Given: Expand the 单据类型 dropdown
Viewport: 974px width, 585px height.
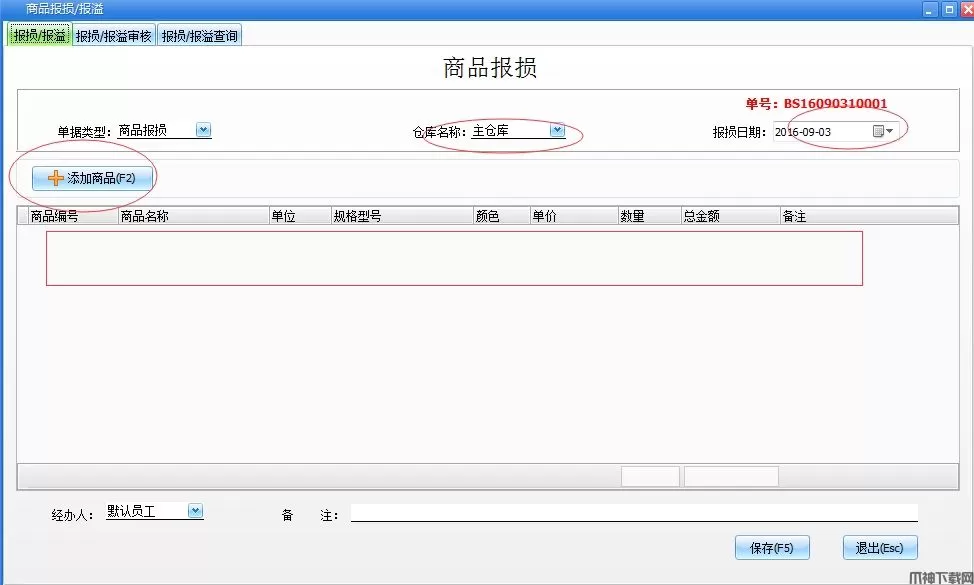Looking at the screenshot, I should 203,130.
